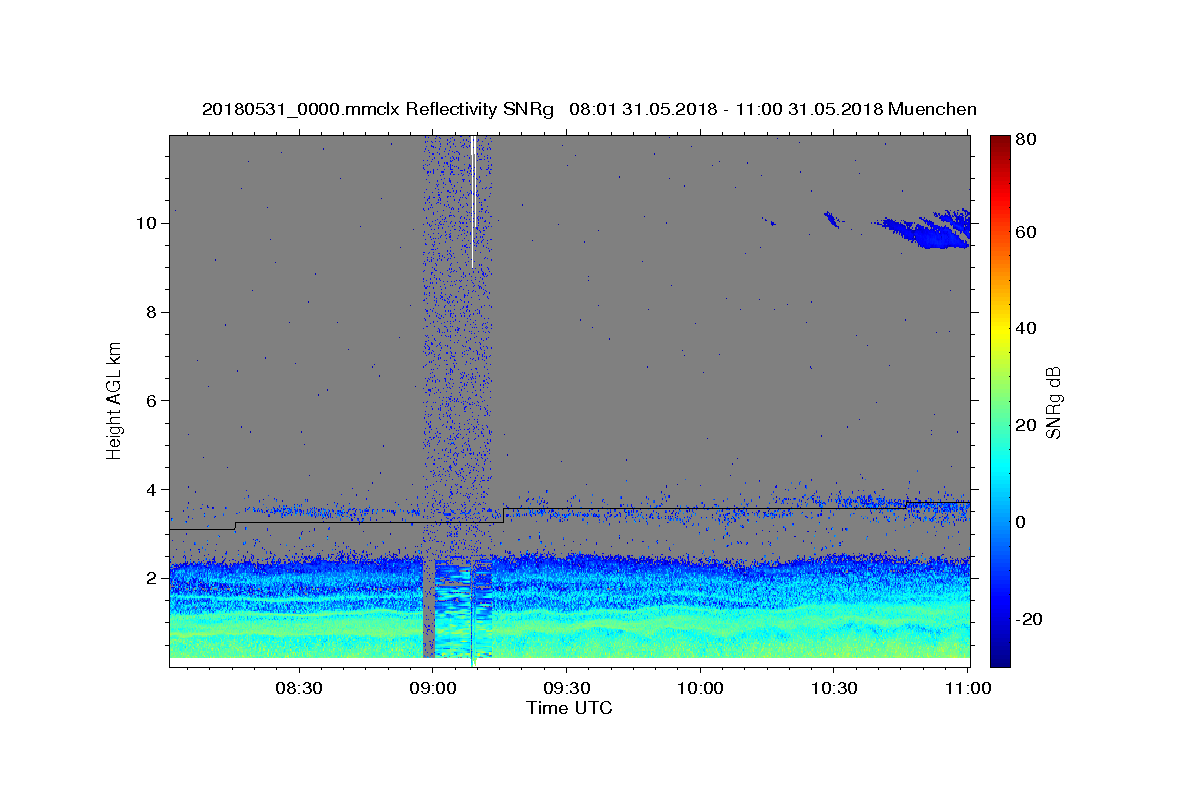1200x800 pixels.
Task: Select the 09:30 time axis label
Action: pos(566,689)
